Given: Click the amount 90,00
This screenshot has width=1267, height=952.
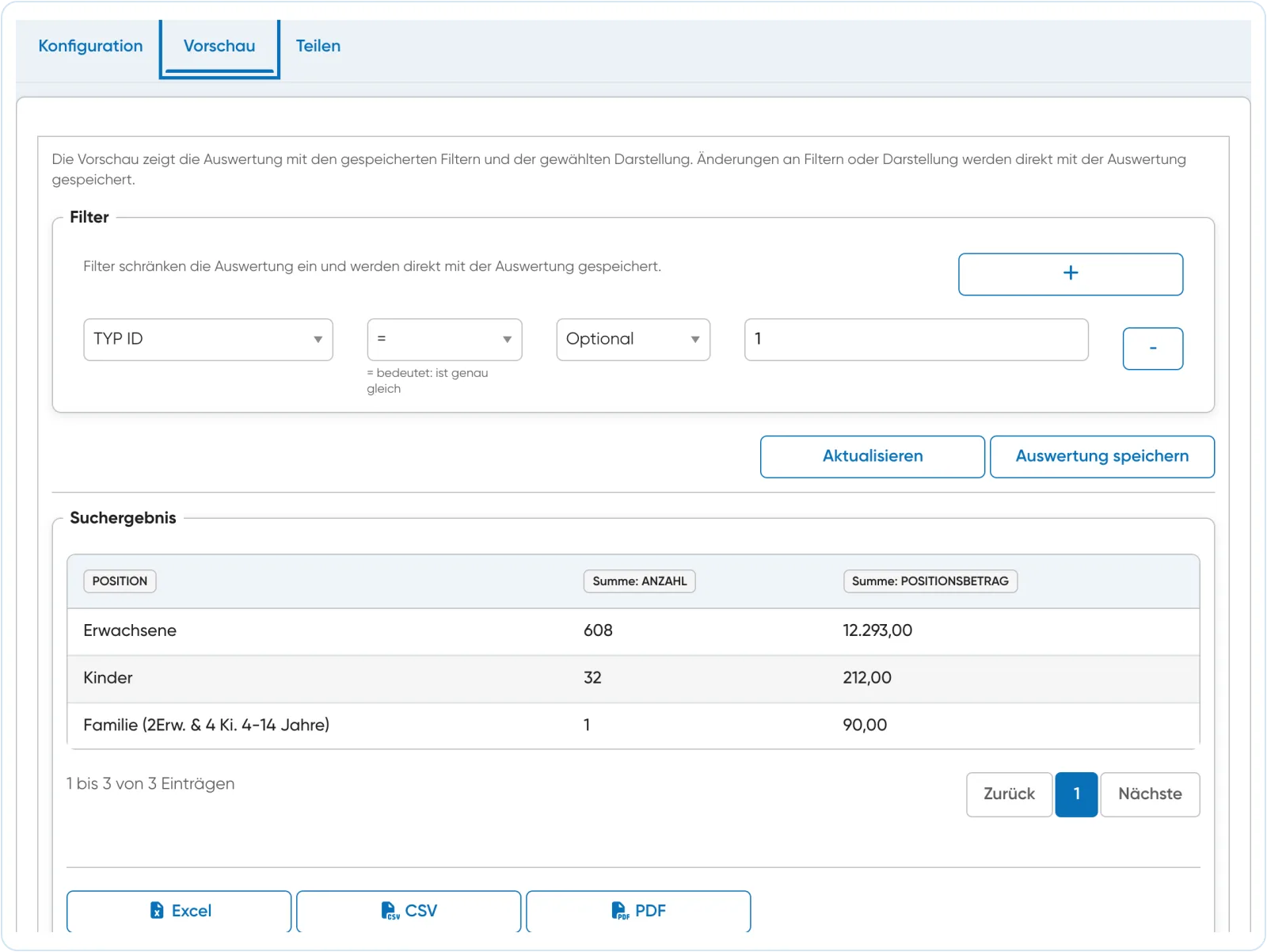Looking at the screenshot, I should [x=865, y=725].
